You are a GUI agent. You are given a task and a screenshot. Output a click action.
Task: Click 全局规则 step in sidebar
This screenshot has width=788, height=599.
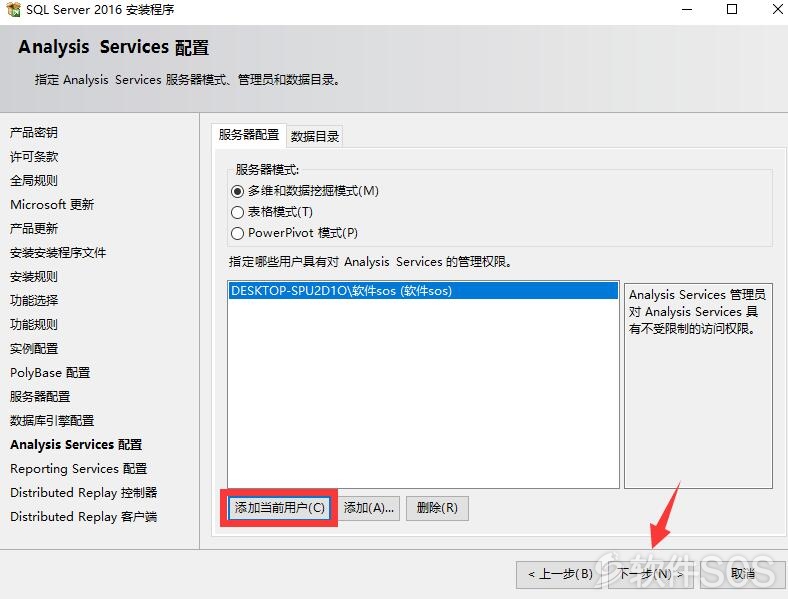point(34,180)
